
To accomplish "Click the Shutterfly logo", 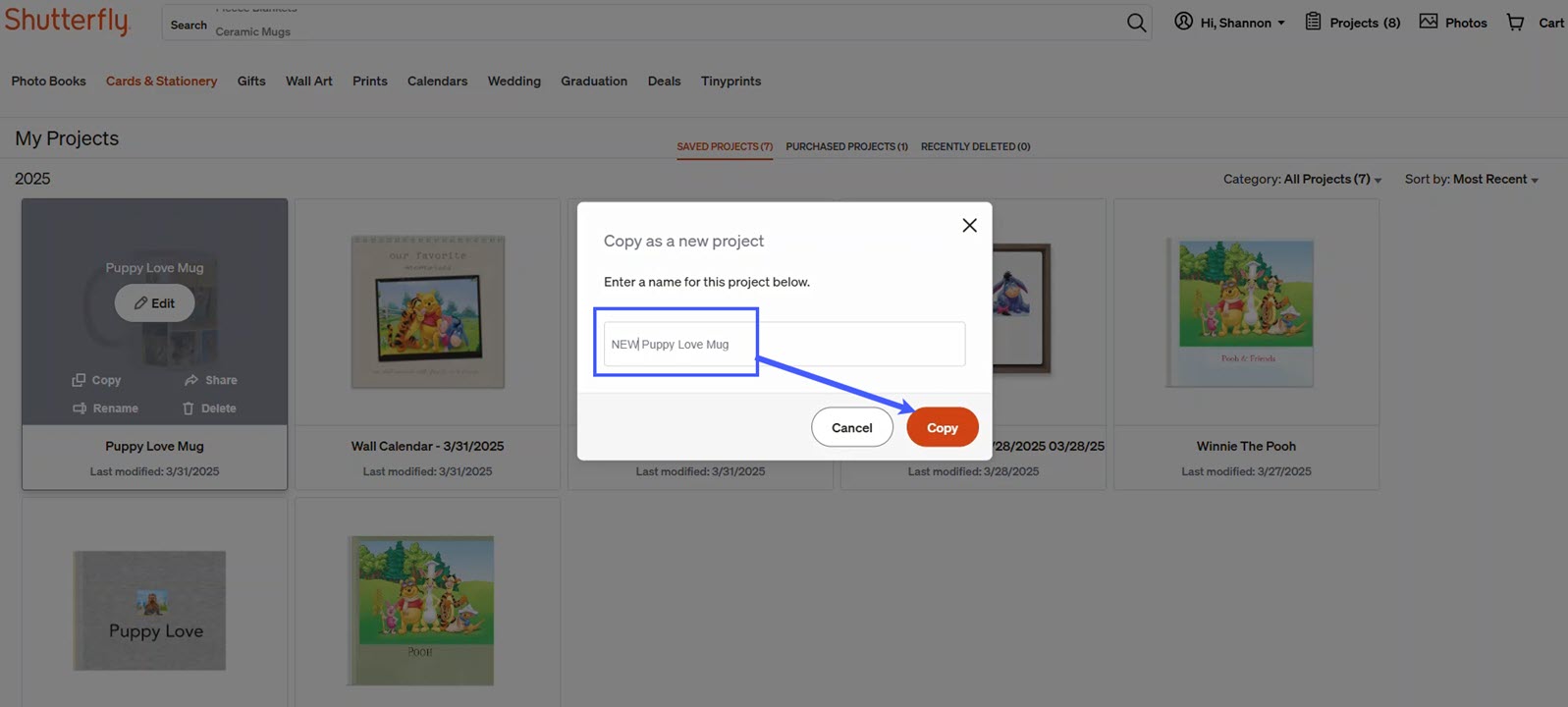I will pos(67,22).
